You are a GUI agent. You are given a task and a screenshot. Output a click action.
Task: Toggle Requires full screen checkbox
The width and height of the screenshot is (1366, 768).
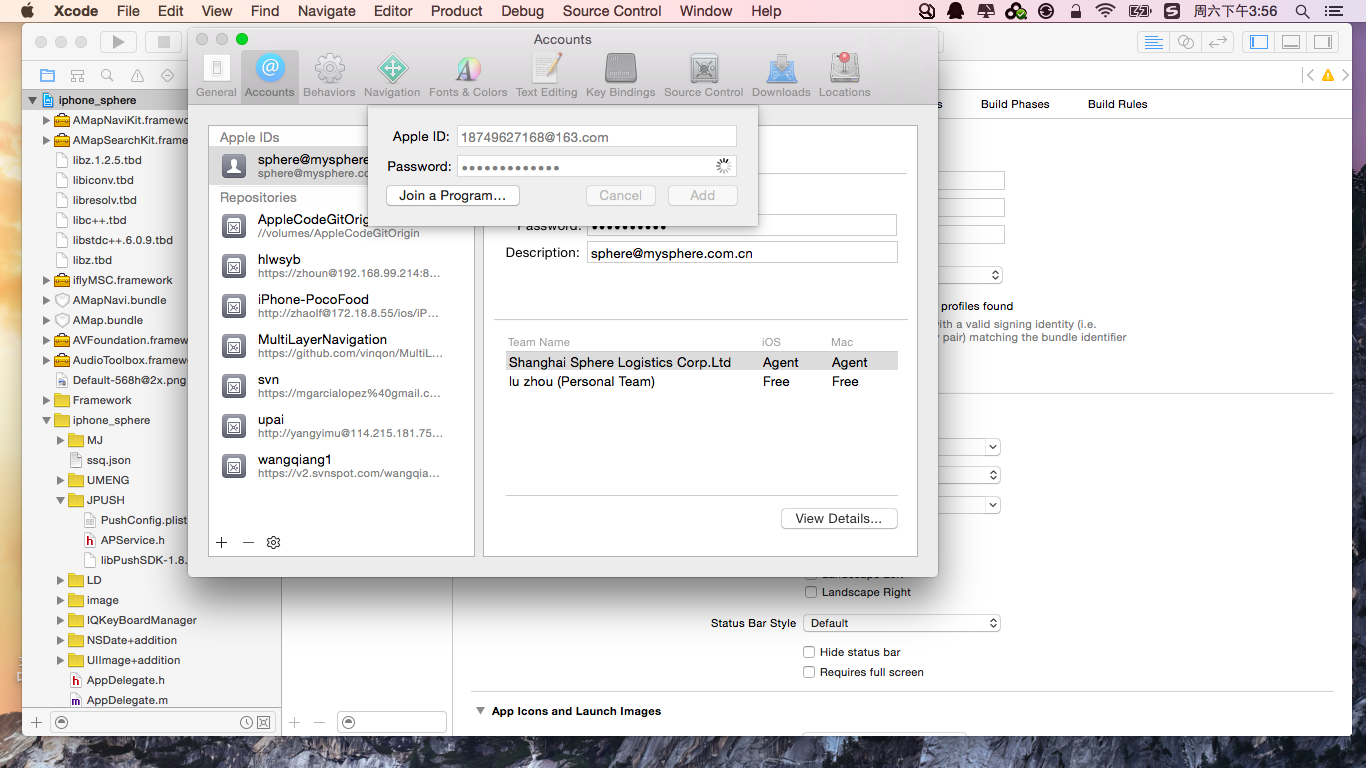point(809,672)
